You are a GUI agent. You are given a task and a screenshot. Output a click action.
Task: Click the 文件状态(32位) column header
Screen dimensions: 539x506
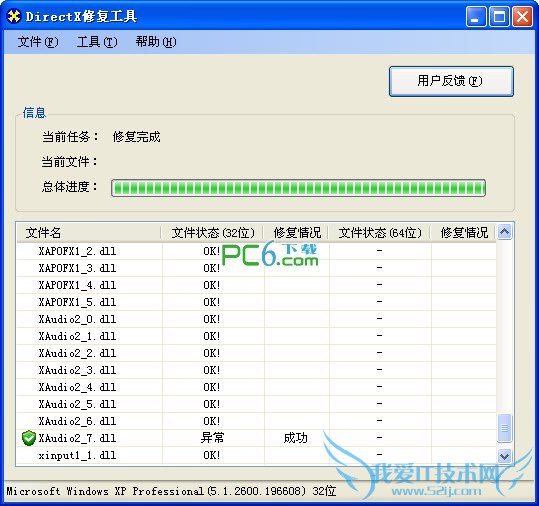[x=213, y=233]
